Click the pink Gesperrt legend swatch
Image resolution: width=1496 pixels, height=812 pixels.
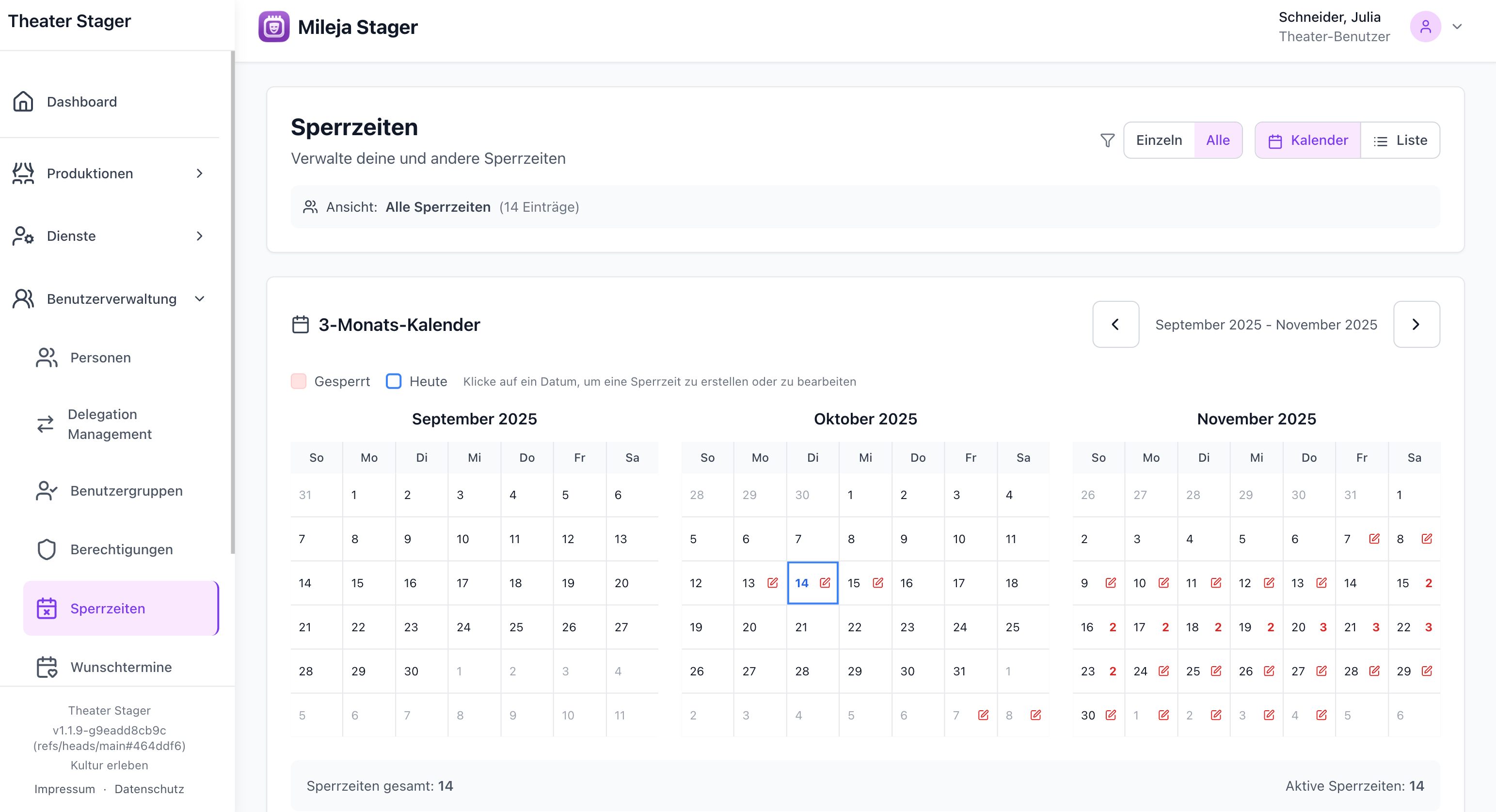tap(299, 381)
